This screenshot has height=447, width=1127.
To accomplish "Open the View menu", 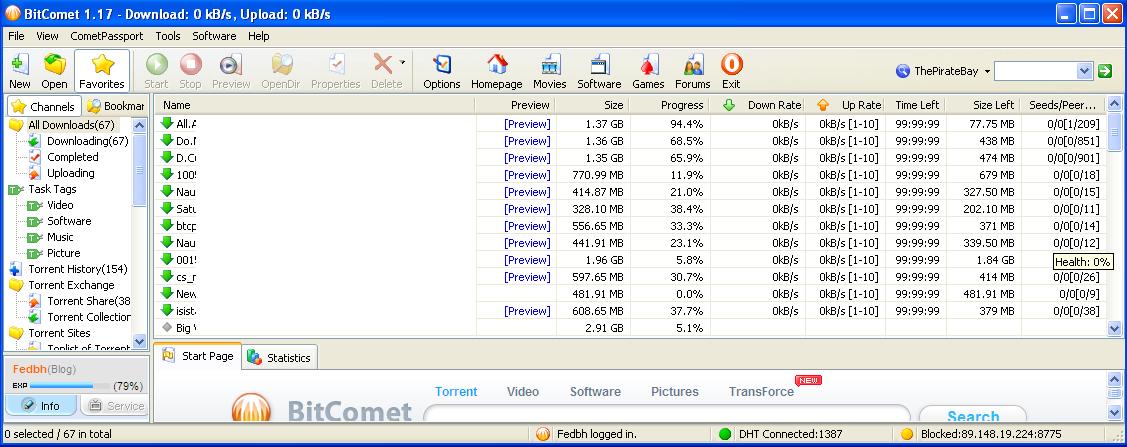I will [x=47, y=36].
